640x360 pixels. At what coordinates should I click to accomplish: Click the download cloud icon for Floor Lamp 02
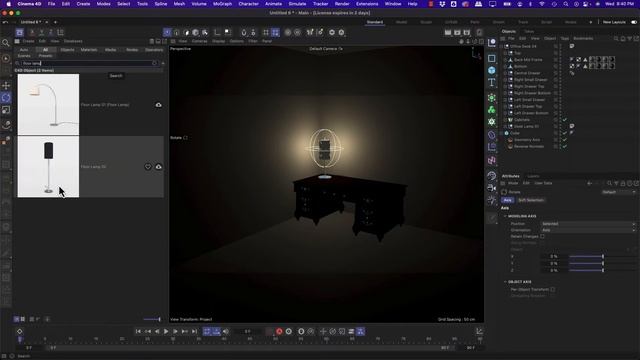pos(158,167)
